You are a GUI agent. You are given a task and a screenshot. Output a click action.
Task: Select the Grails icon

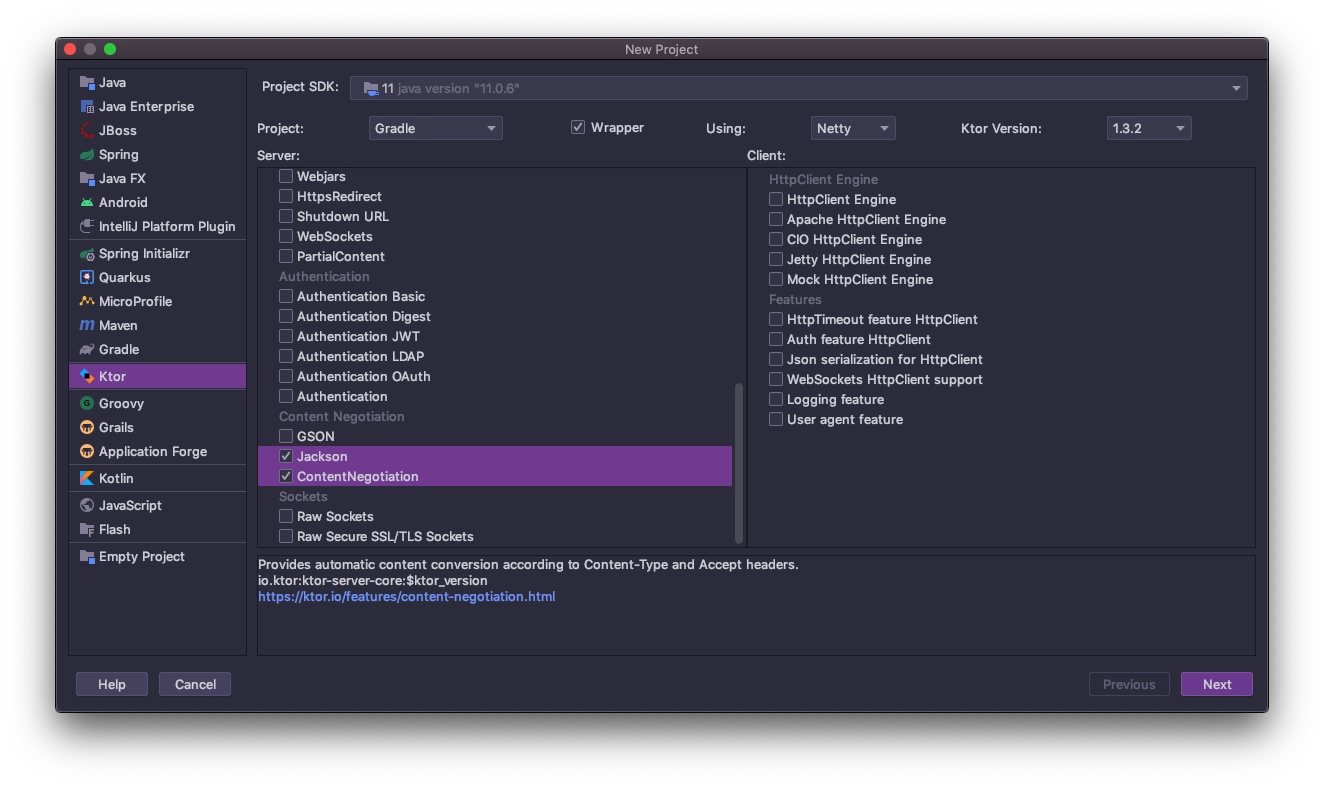[87, 428]
